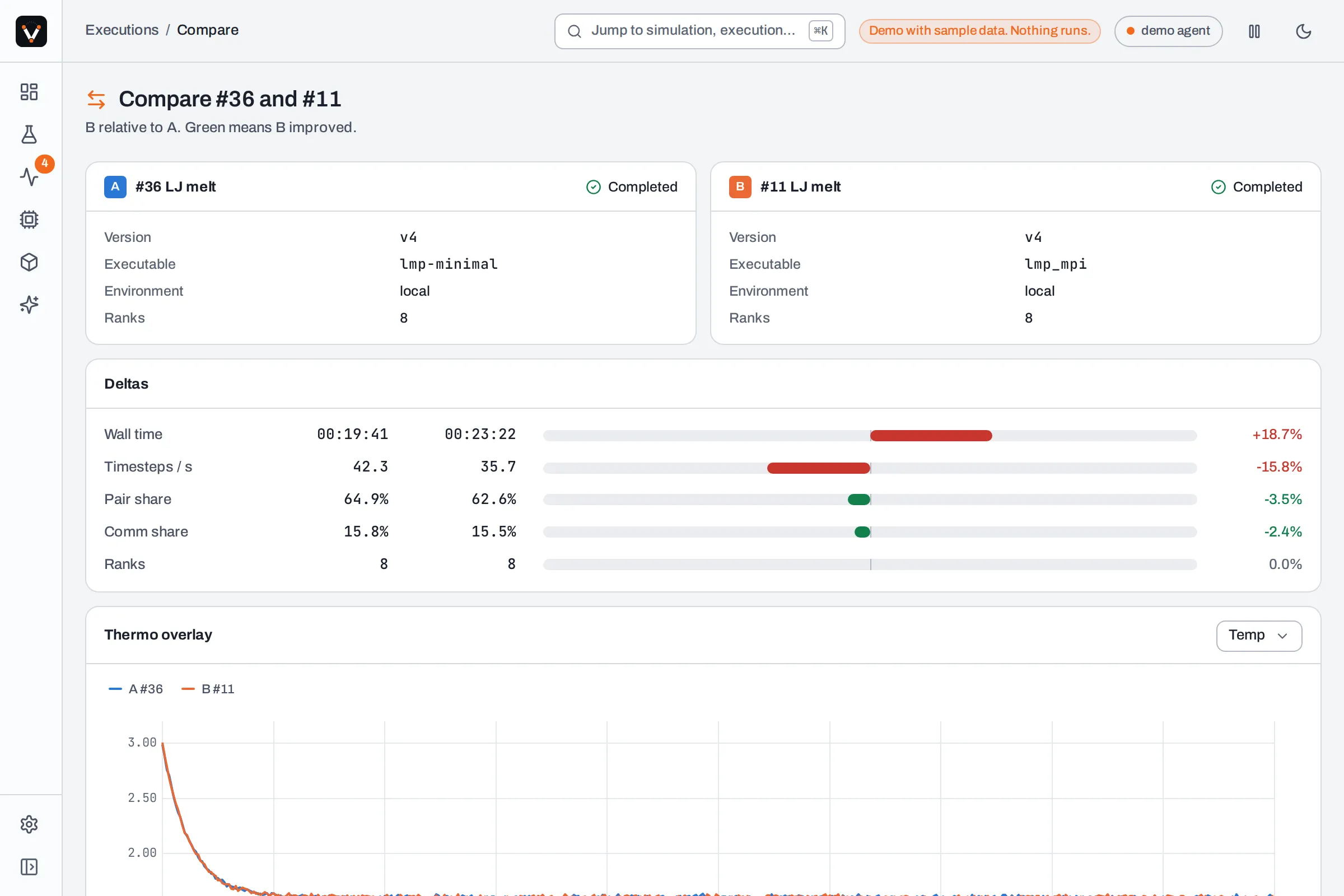1344x896 pixels.
Task: Click the pause columns icon in top bar
Action: [x=1254, y=31]
